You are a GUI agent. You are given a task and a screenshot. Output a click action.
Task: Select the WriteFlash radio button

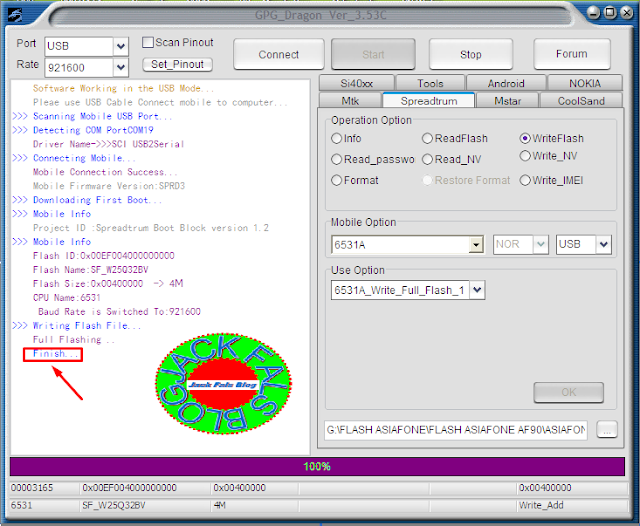[525, 138]
